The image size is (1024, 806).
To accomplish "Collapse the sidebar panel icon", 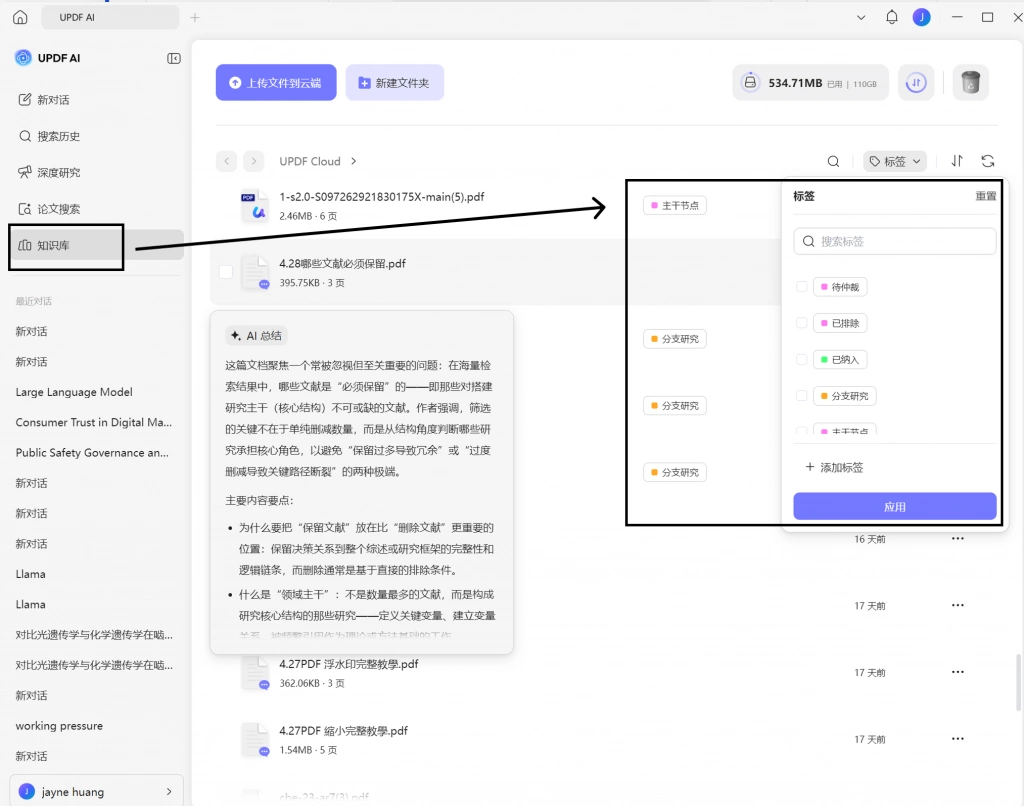I will [x=174, y=58].
